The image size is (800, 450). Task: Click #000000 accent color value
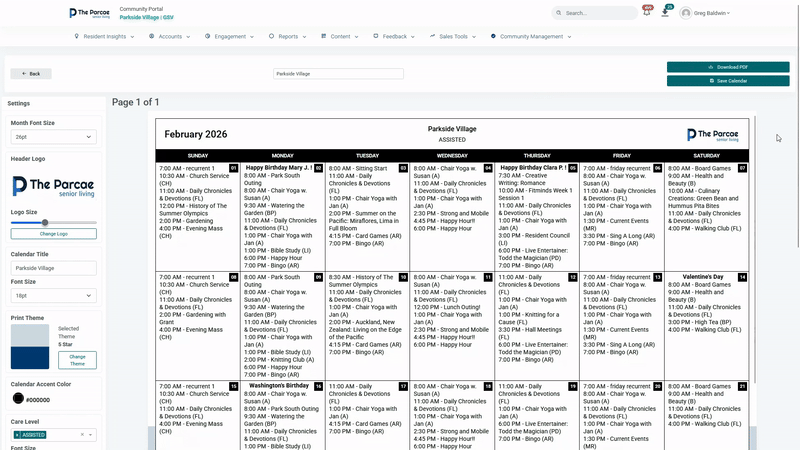click(38, 400)
